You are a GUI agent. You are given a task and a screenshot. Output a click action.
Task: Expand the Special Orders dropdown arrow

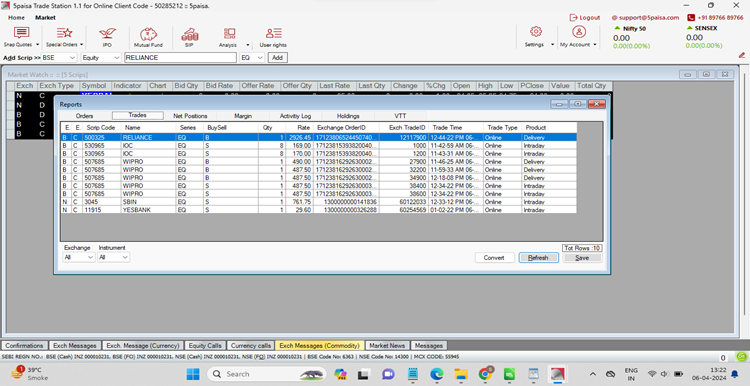point(81,44)
